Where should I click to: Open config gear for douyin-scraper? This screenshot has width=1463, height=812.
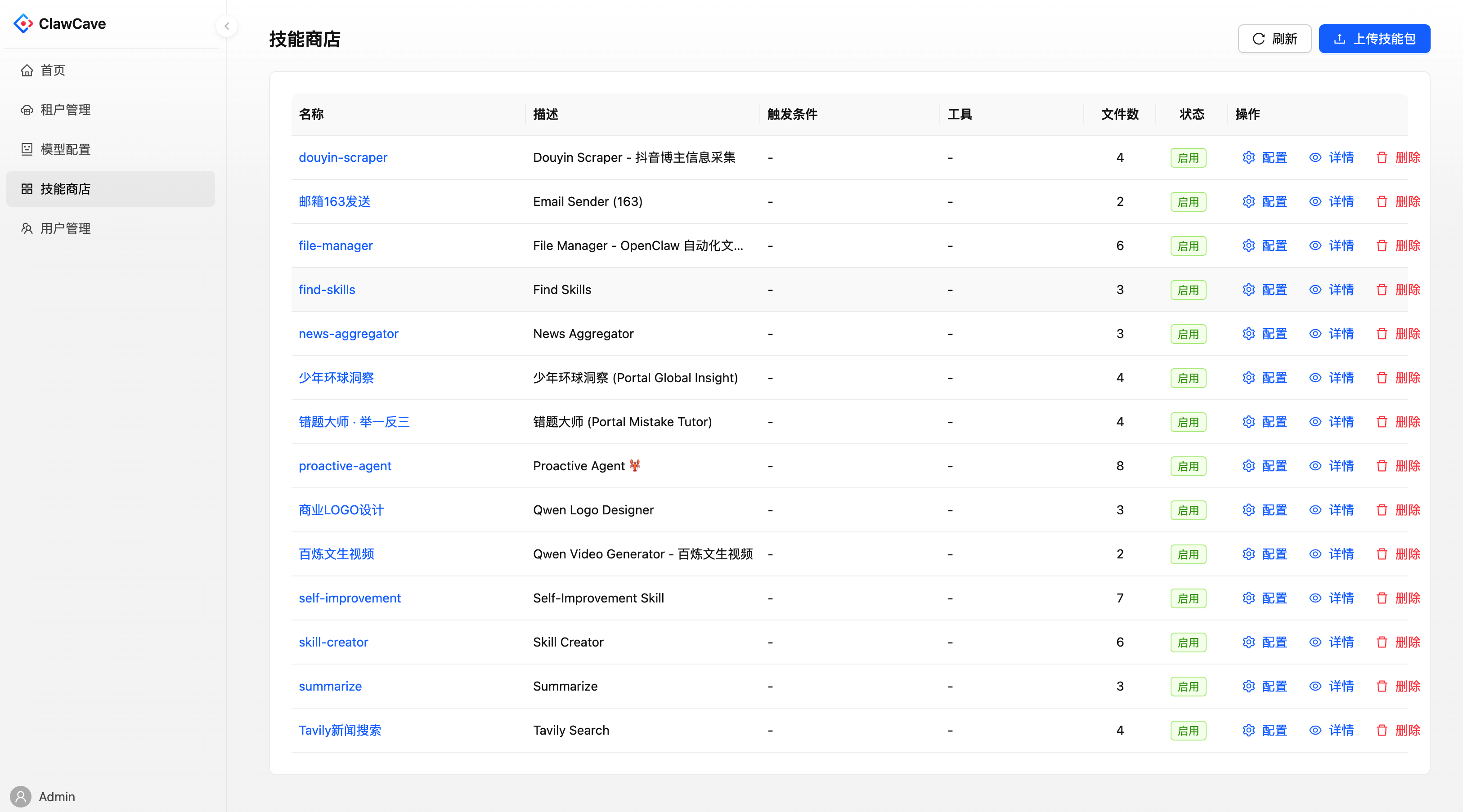(x=1248, y=157)
